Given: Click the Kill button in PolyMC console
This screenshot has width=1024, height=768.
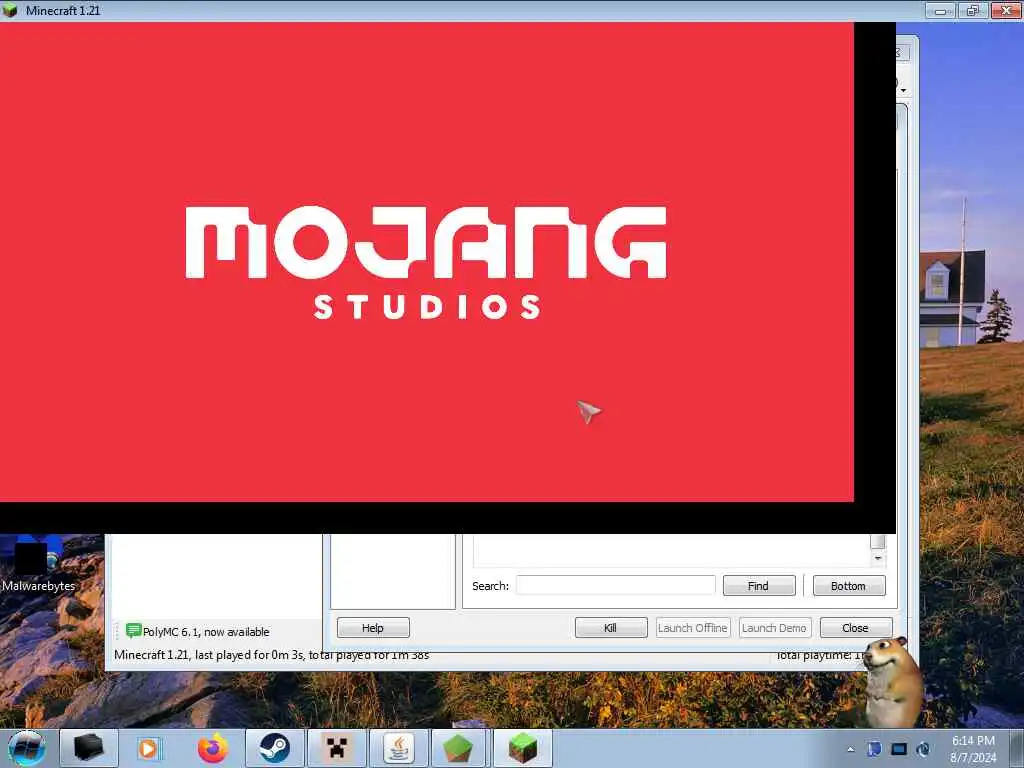Looking at the screenshot, I should [611, 628].
